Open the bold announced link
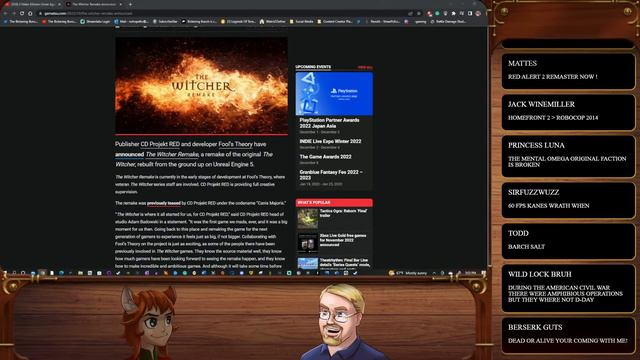 (129, 154)
